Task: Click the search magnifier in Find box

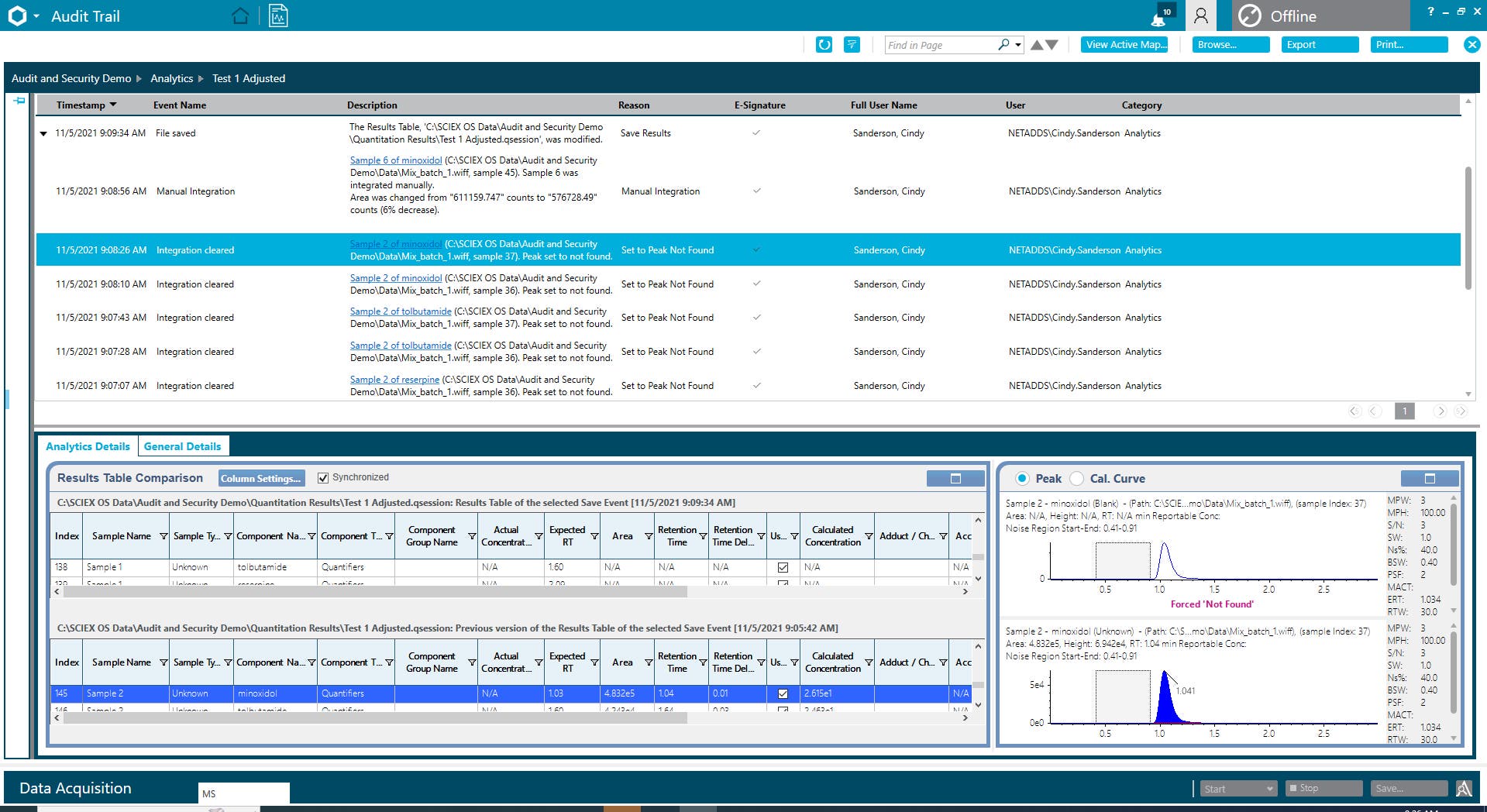Action: (x=1003, y=45)
